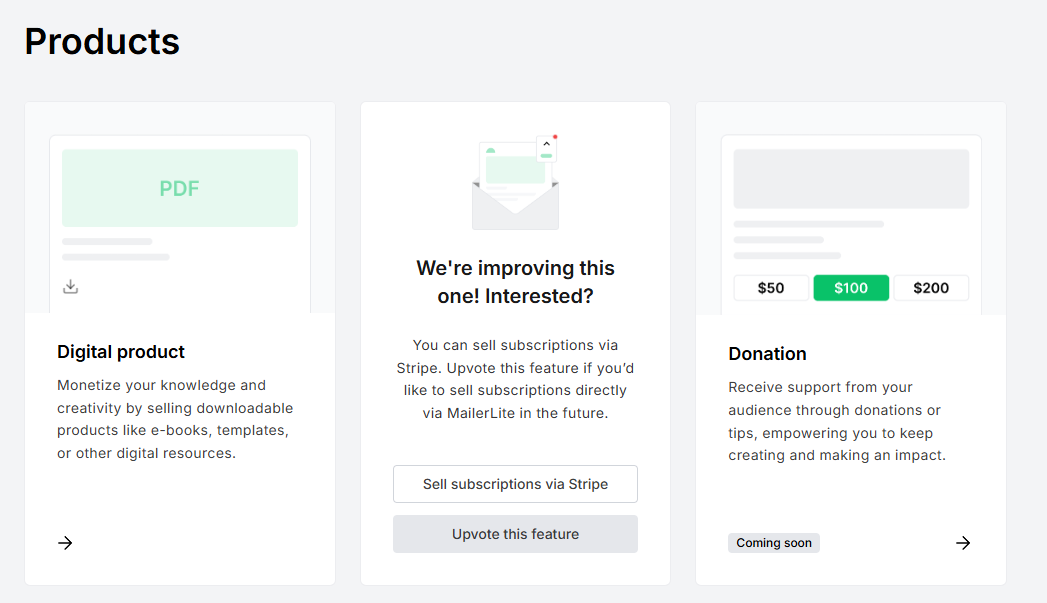Click the Products page heading
The height and width of the screenshot is (603, 1047).
pos(101,41)
